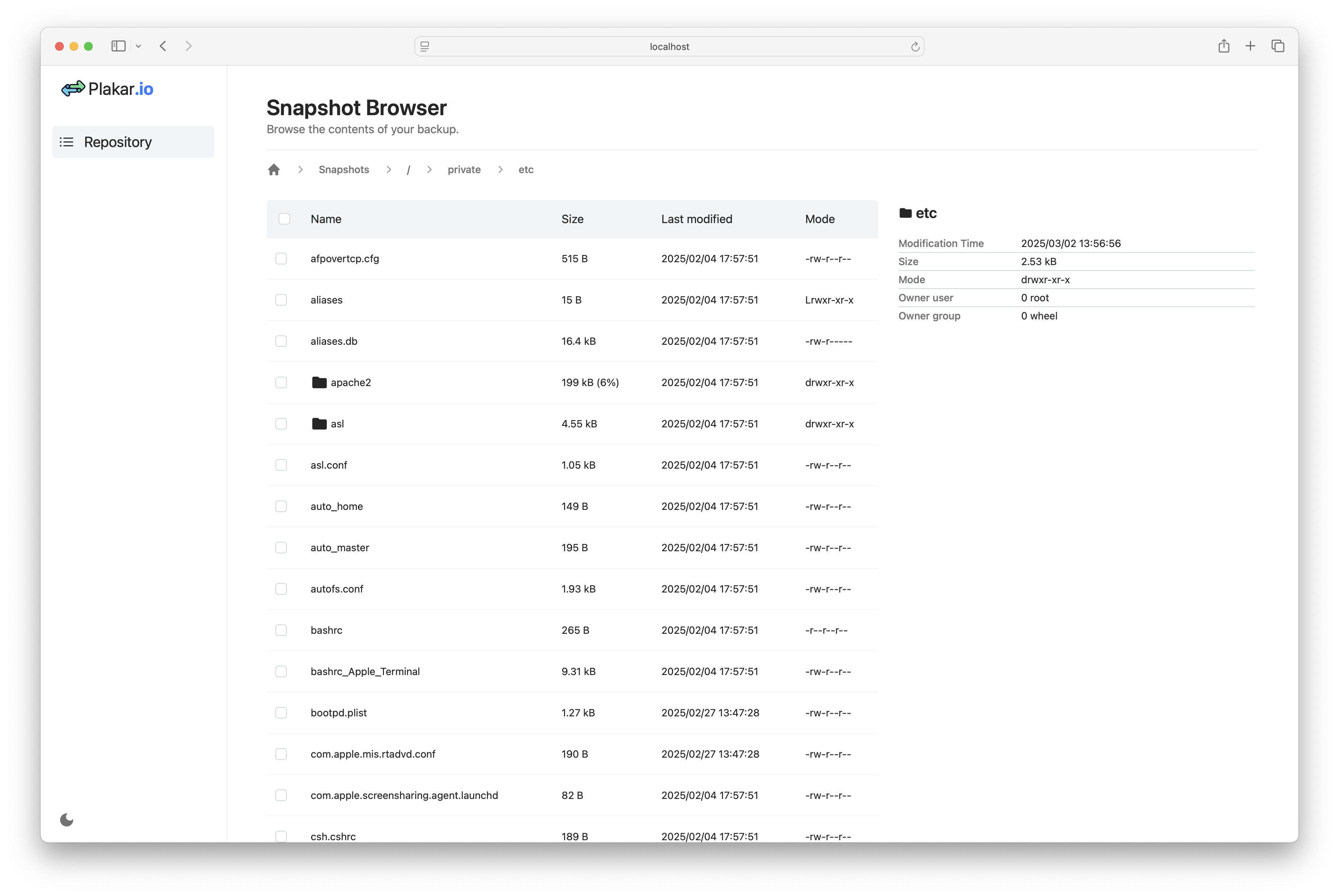Click the Safari sidebar toggle icon
Viewport: 1339px width, 896px height.
118,46
